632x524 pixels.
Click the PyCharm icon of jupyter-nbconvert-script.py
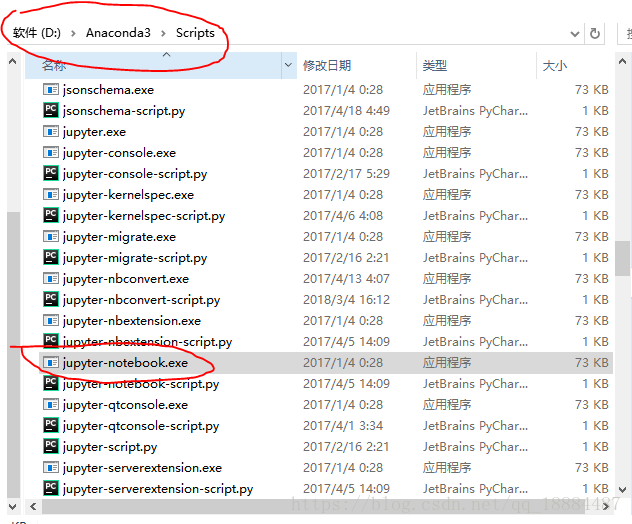(51, 299)
